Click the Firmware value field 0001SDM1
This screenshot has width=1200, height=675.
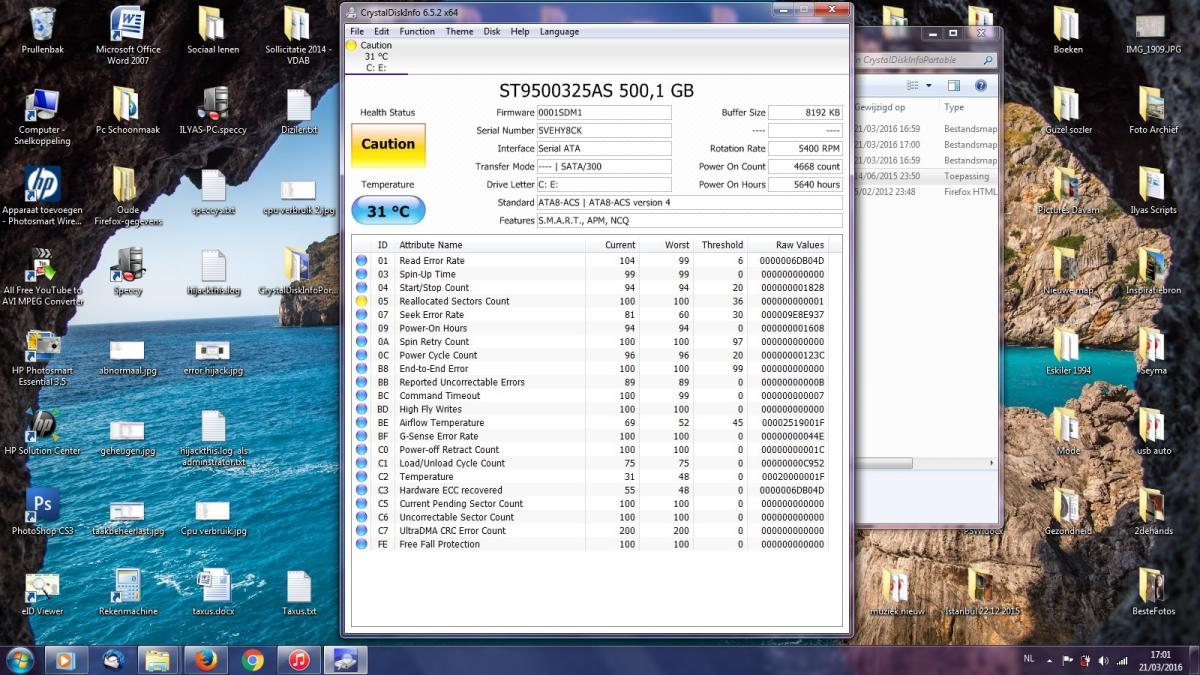604,113
